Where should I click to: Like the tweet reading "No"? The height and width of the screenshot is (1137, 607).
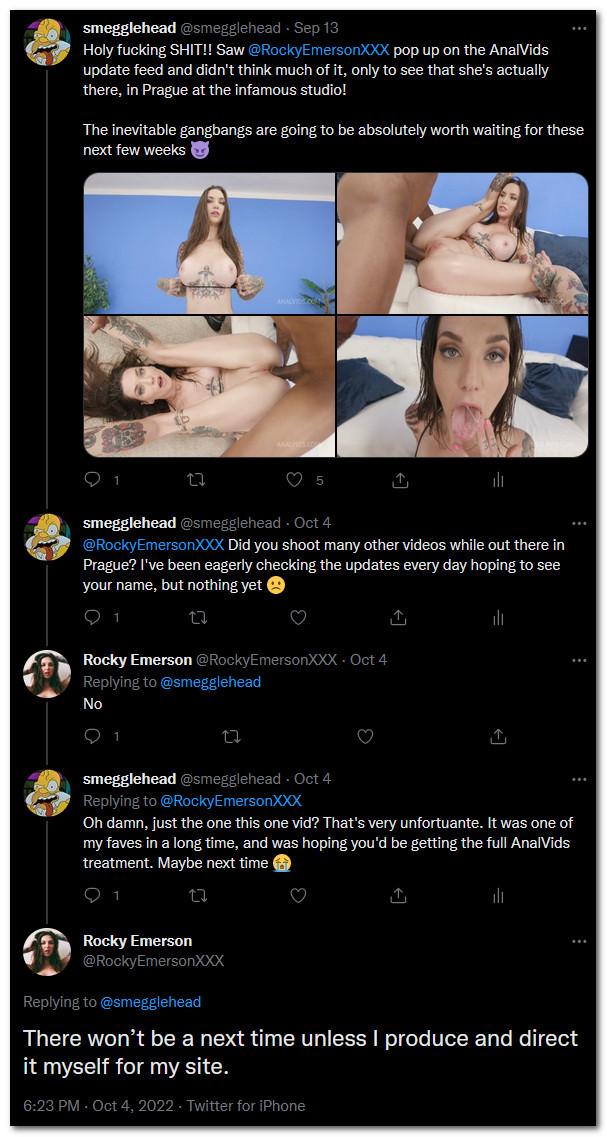[x=365, y=736]
